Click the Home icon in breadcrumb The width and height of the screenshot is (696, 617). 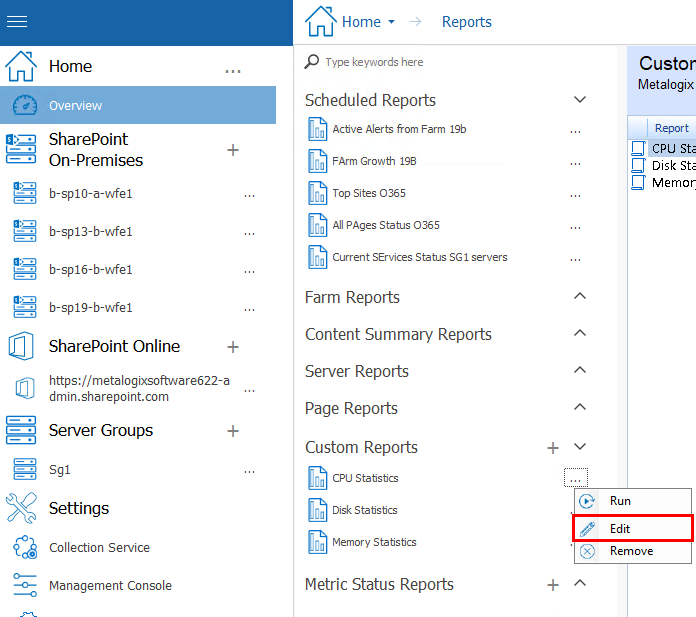point(320,22)
